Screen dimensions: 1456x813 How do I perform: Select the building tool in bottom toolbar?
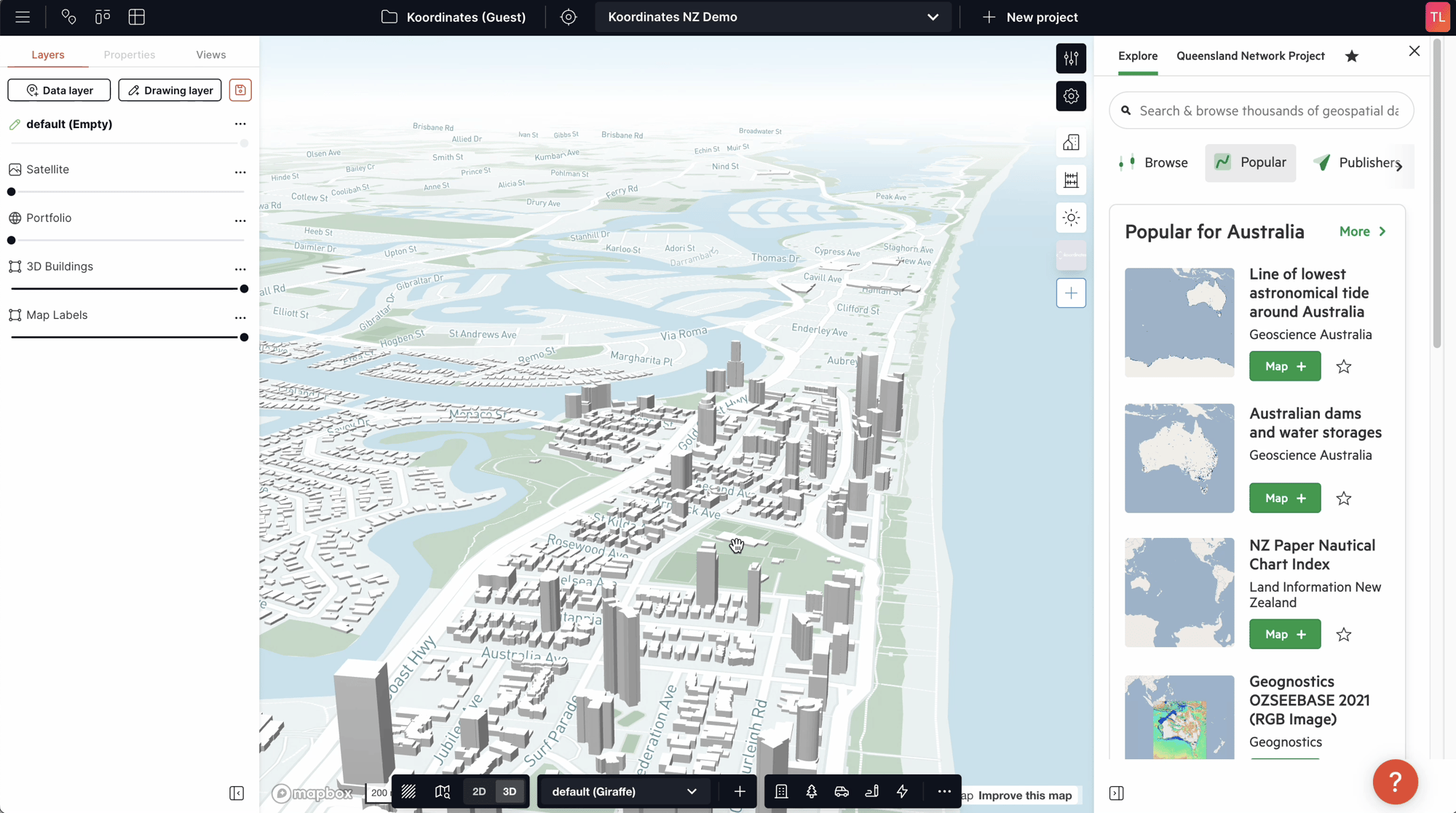[x=781, y=792]
